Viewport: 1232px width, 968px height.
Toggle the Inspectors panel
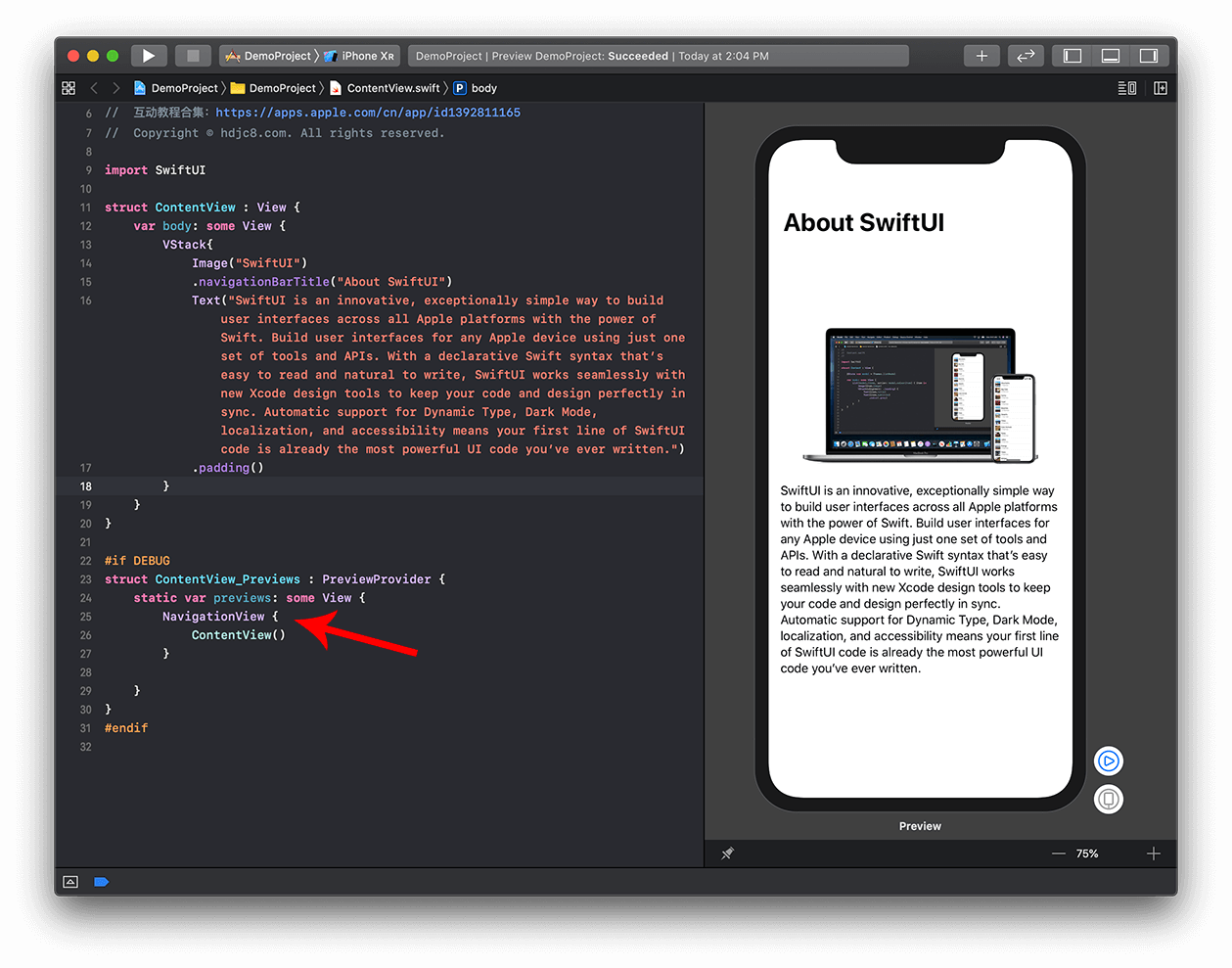[1149, 56]
